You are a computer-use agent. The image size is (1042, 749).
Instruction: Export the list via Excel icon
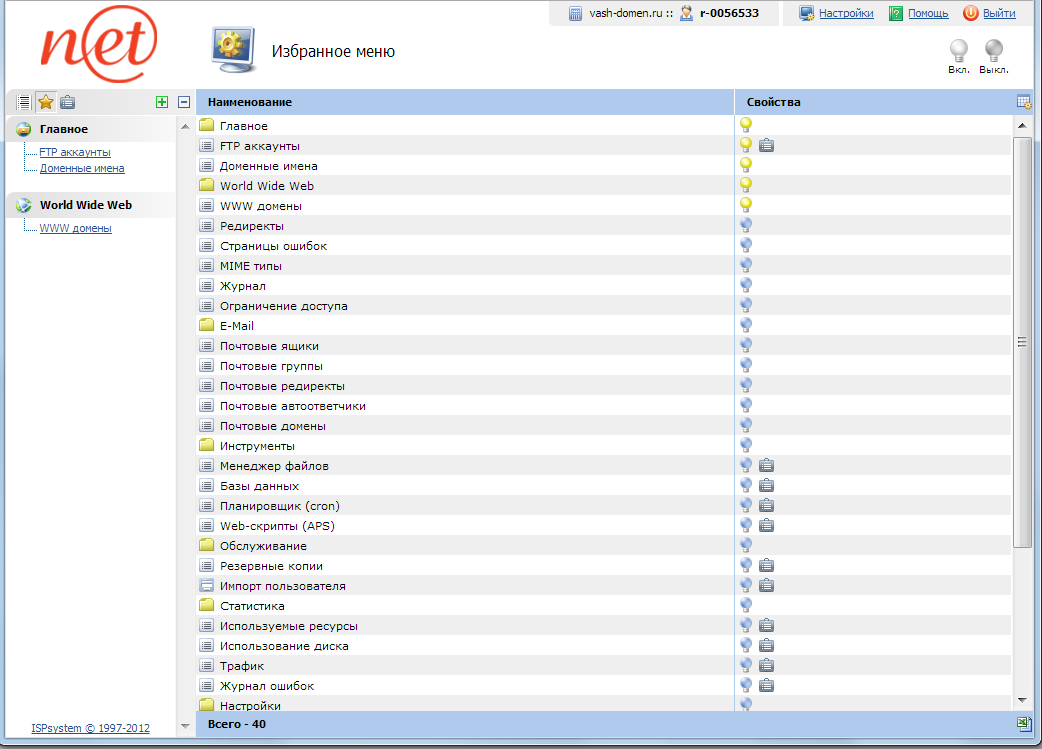click(1023, 723)
